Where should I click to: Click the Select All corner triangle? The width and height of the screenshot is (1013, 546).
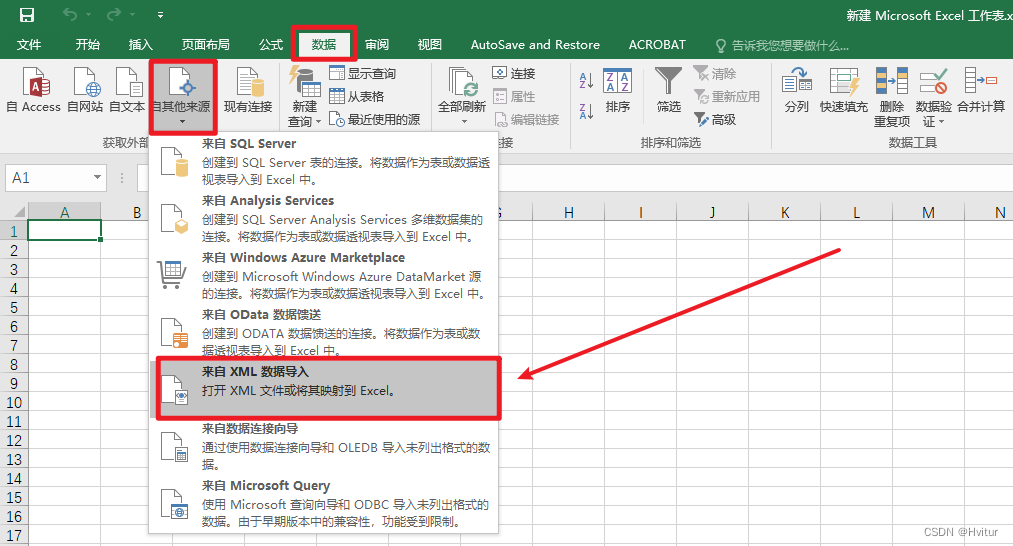(19, 211)
